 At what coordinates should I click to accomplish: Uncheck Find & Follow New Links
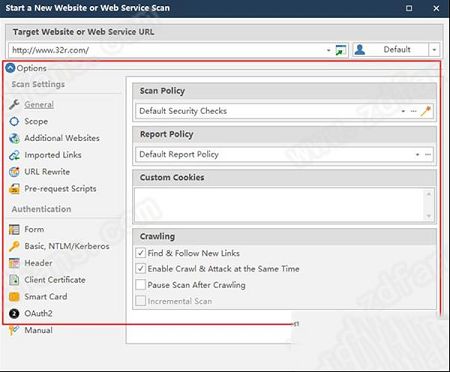(141, 253)
